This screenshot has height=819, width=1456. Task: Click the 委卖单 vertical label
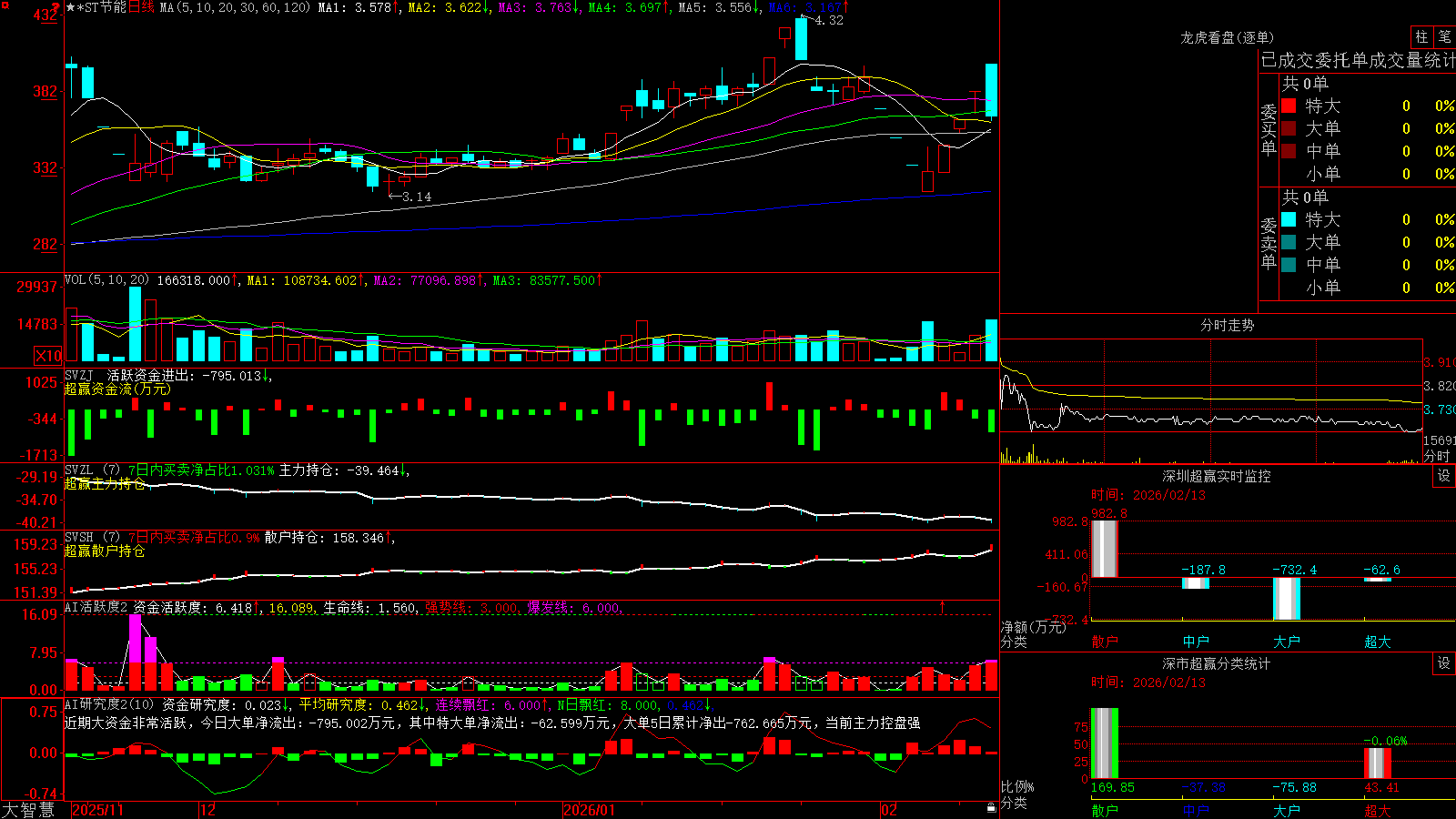tap(1269, 243)
